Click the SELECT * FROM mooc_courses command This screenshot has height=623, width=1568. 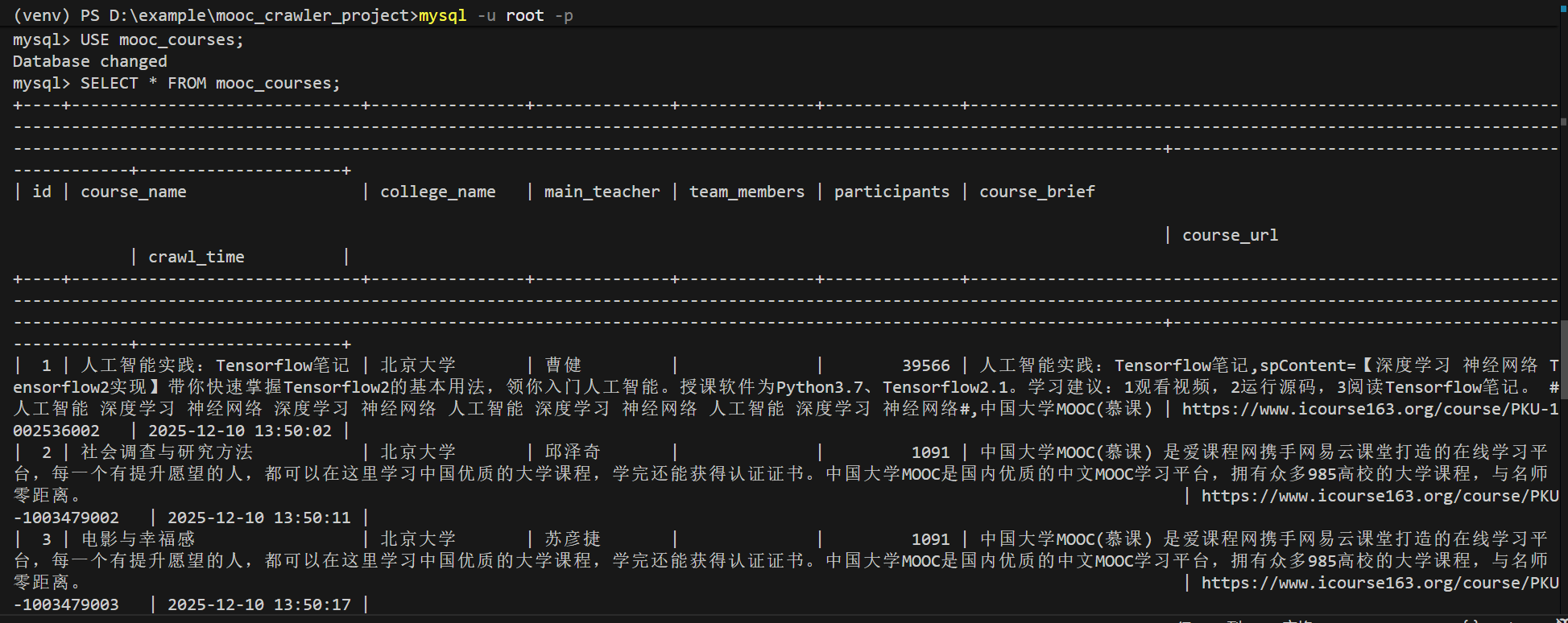[x=210, y=83]
